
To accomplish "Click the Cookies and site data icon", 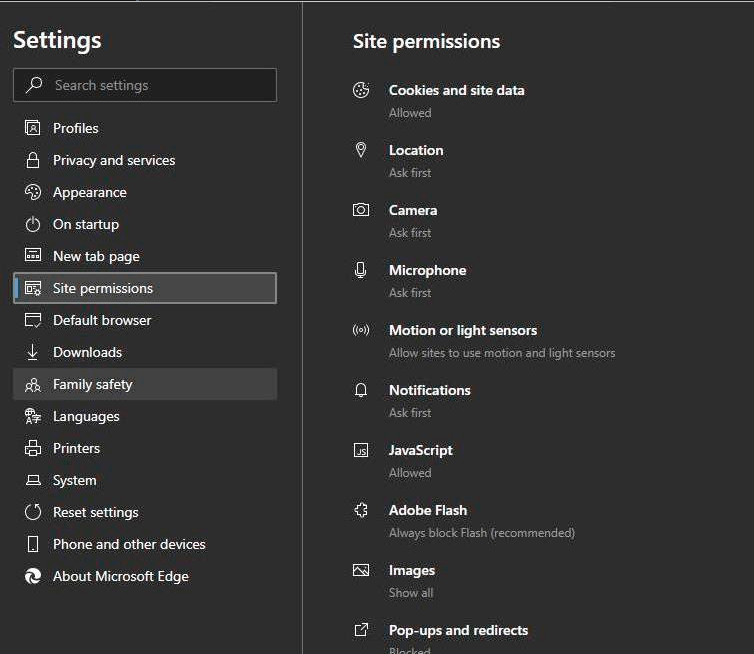I will tap(361, 90).
